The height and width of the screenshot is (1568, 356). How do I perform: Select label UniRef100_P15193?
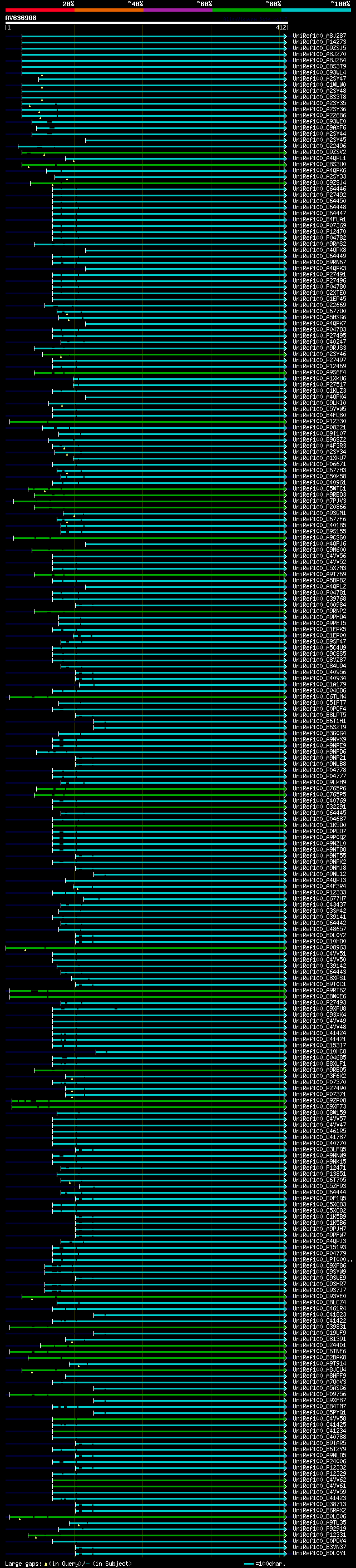[319, 1248]
